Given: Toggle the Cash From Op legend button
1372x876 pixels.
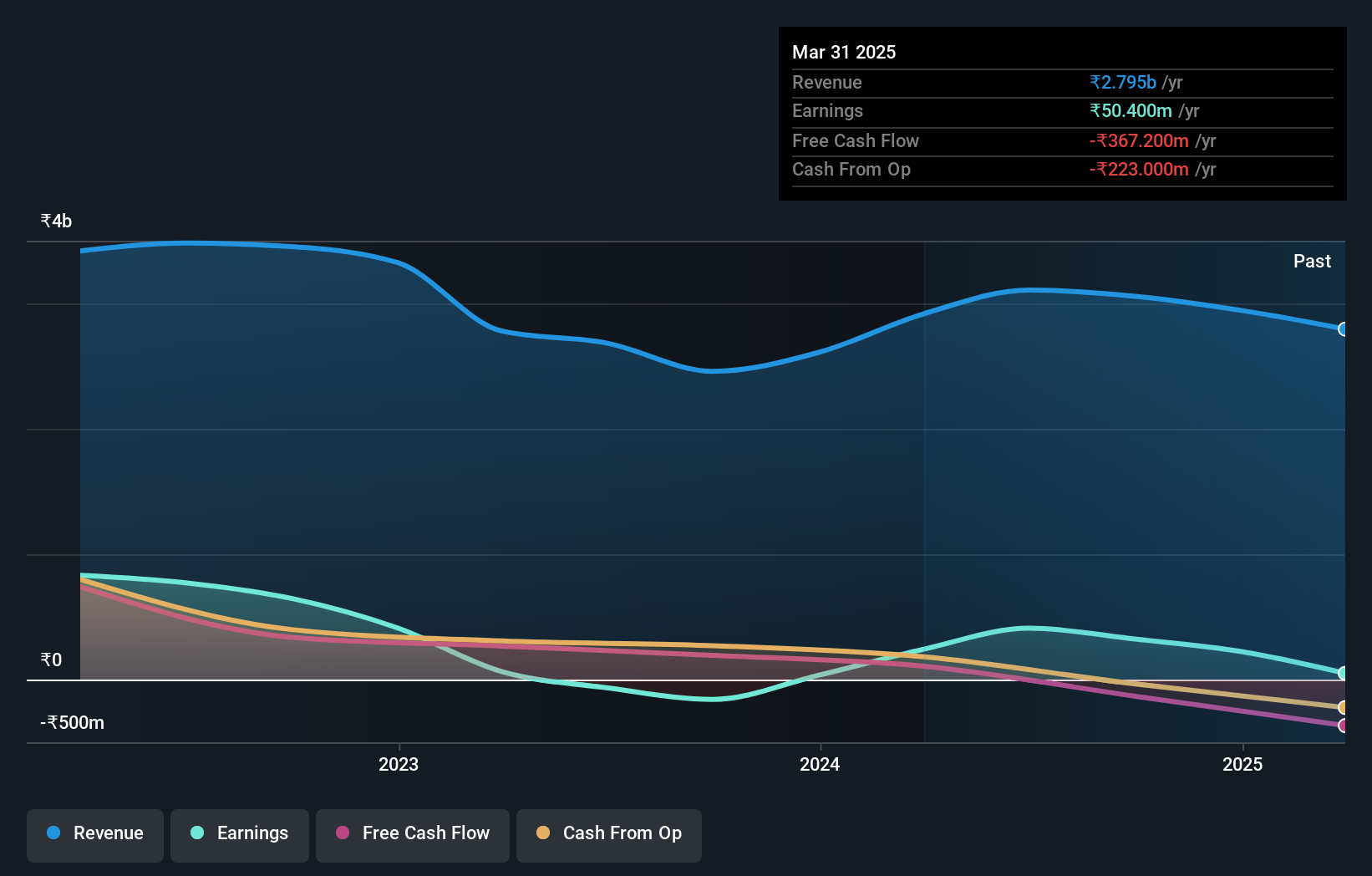Looking at the screenshot, I should click(609, 835).
